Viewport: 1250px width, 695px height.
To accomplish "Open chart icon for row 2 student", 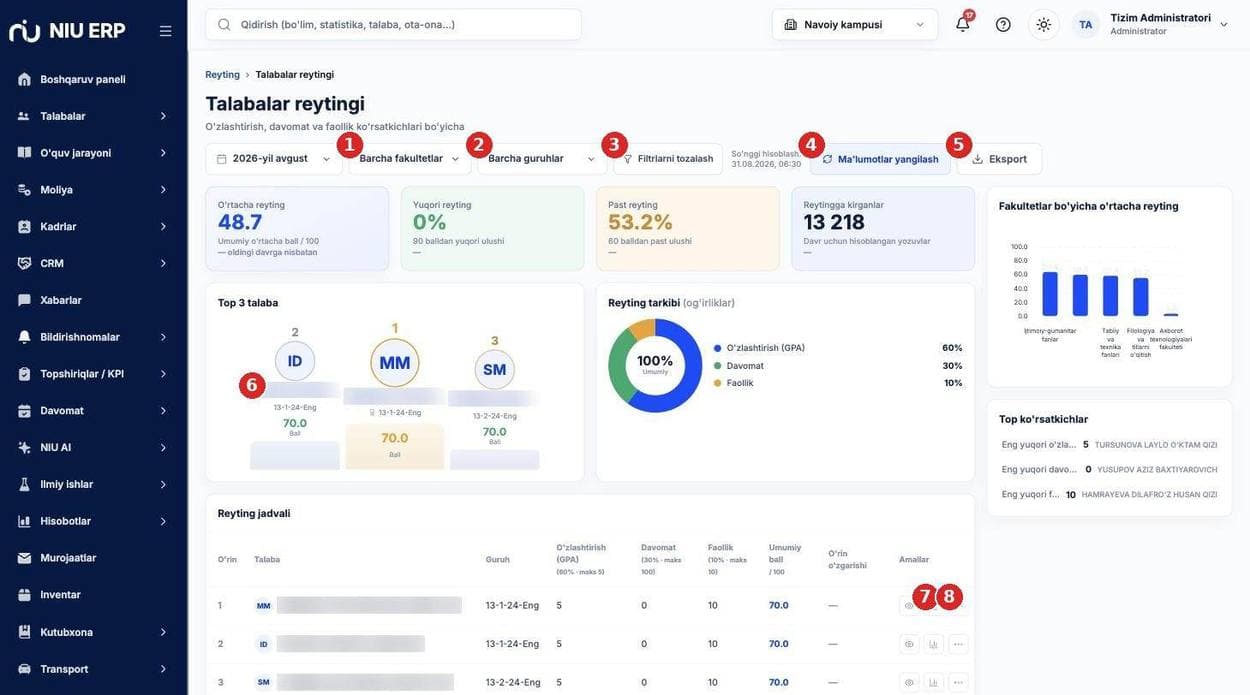I will pos(933,644).
